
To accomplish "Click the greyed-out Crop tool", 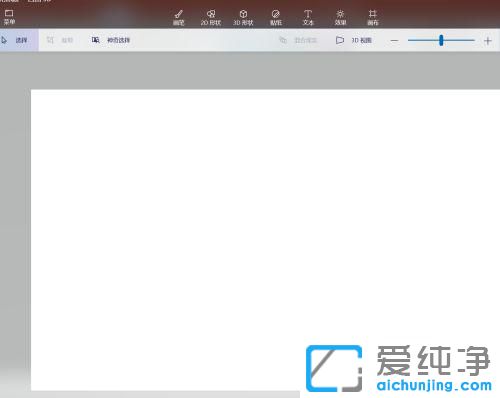I will tap(60, 40).
